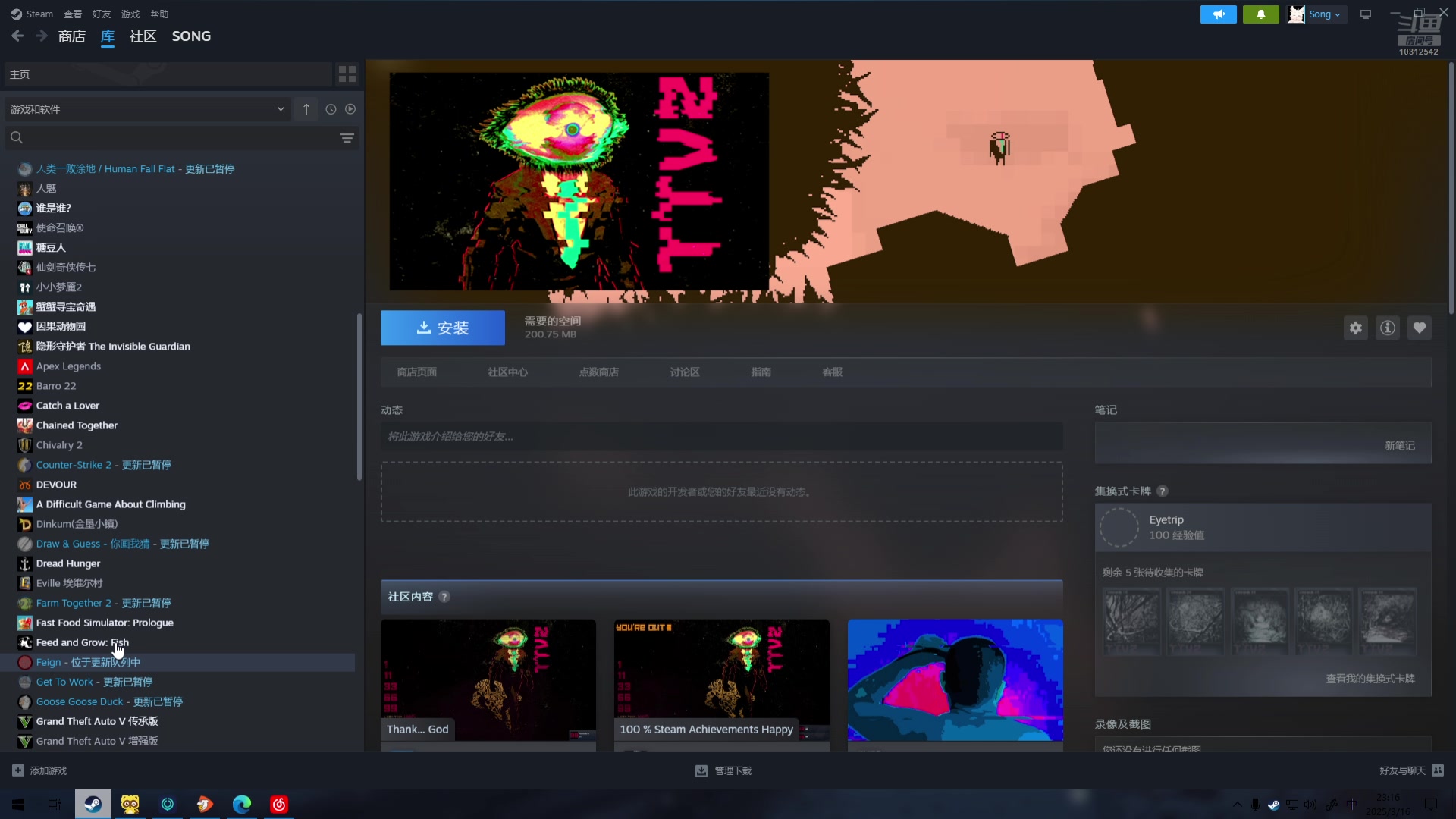Open game settings gear icon
This screenshot has width=1456, height=819.
(1356, 328)
